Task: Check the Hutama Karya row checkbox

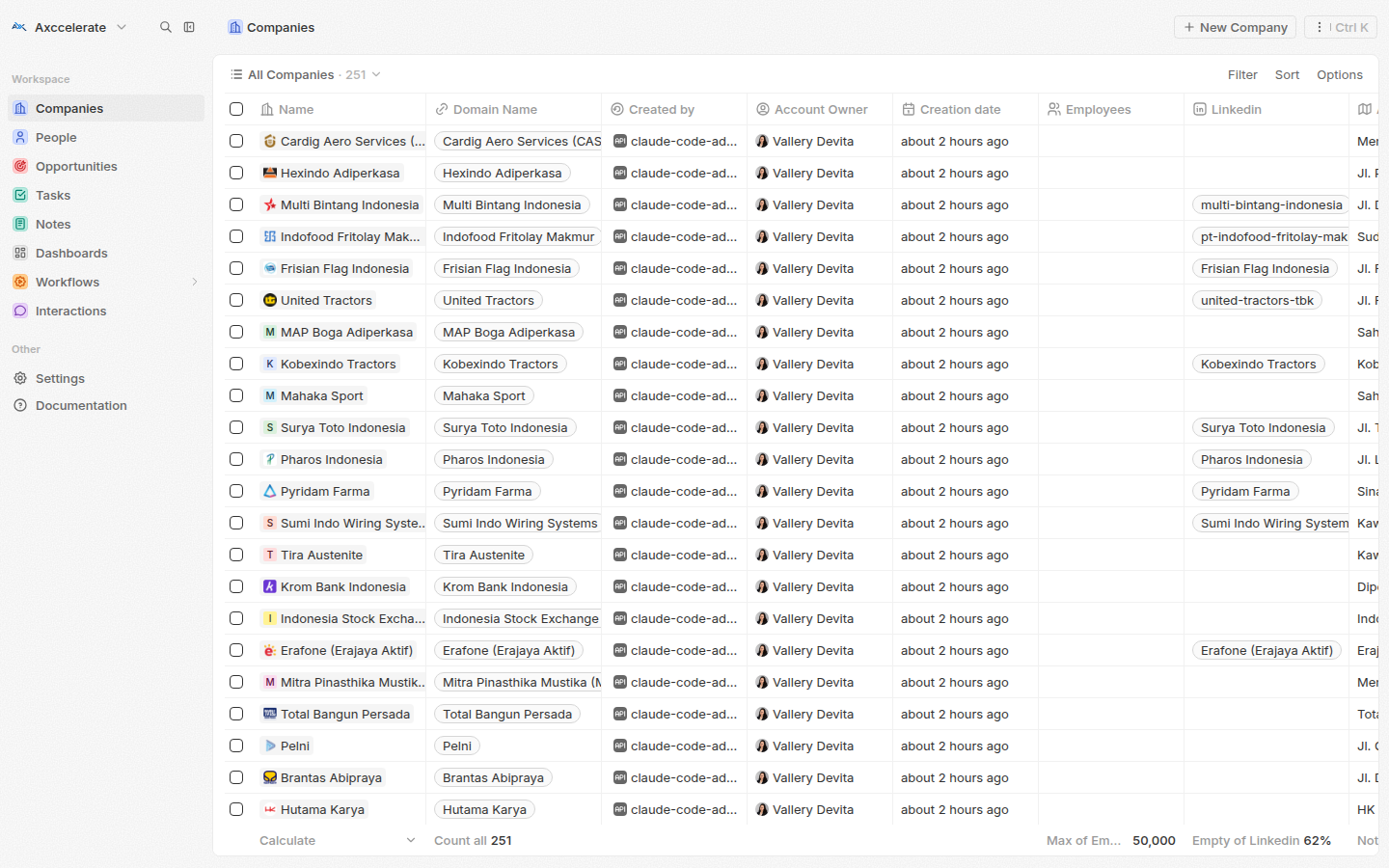Action: (236, 809)
